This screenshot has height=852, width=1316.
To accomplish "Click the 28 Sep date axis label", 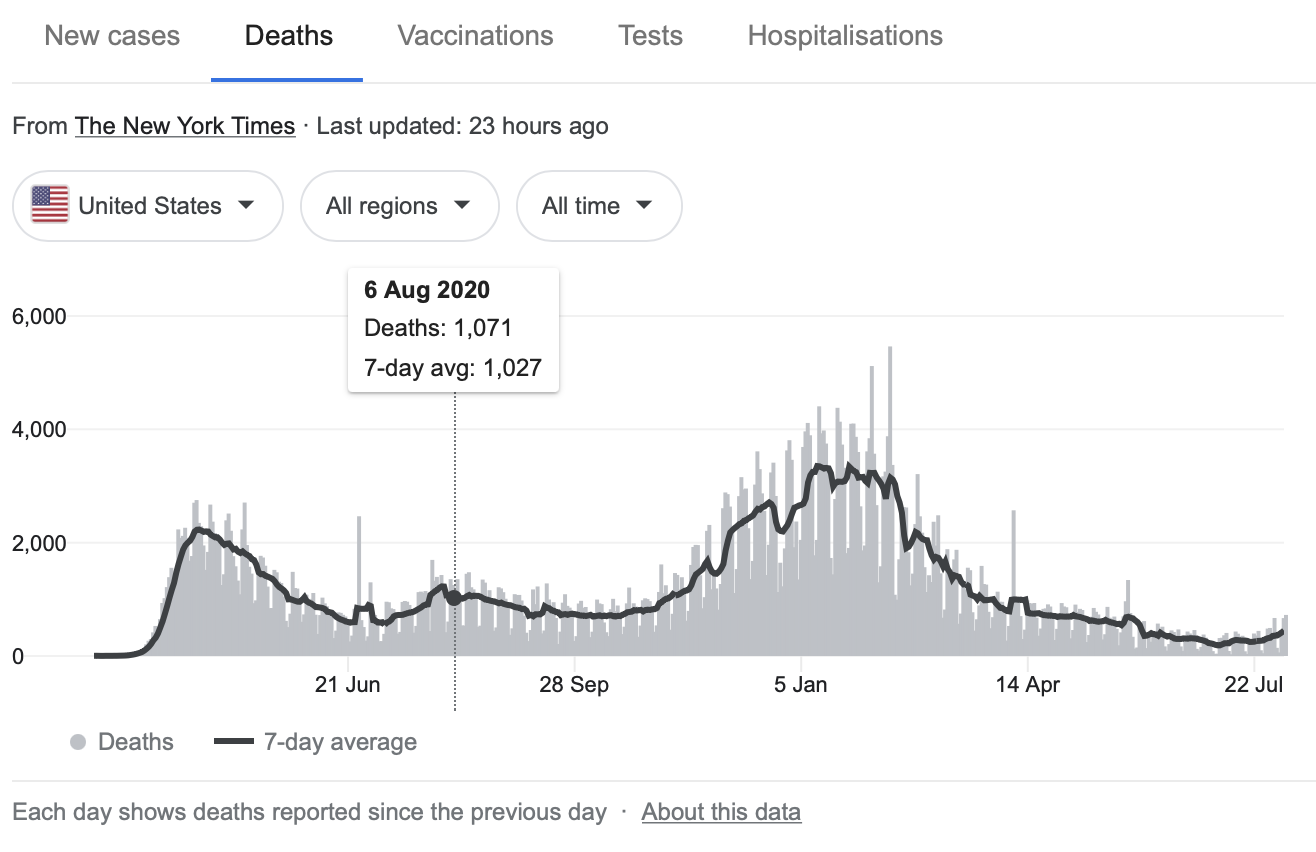I will tap(574, 685).
